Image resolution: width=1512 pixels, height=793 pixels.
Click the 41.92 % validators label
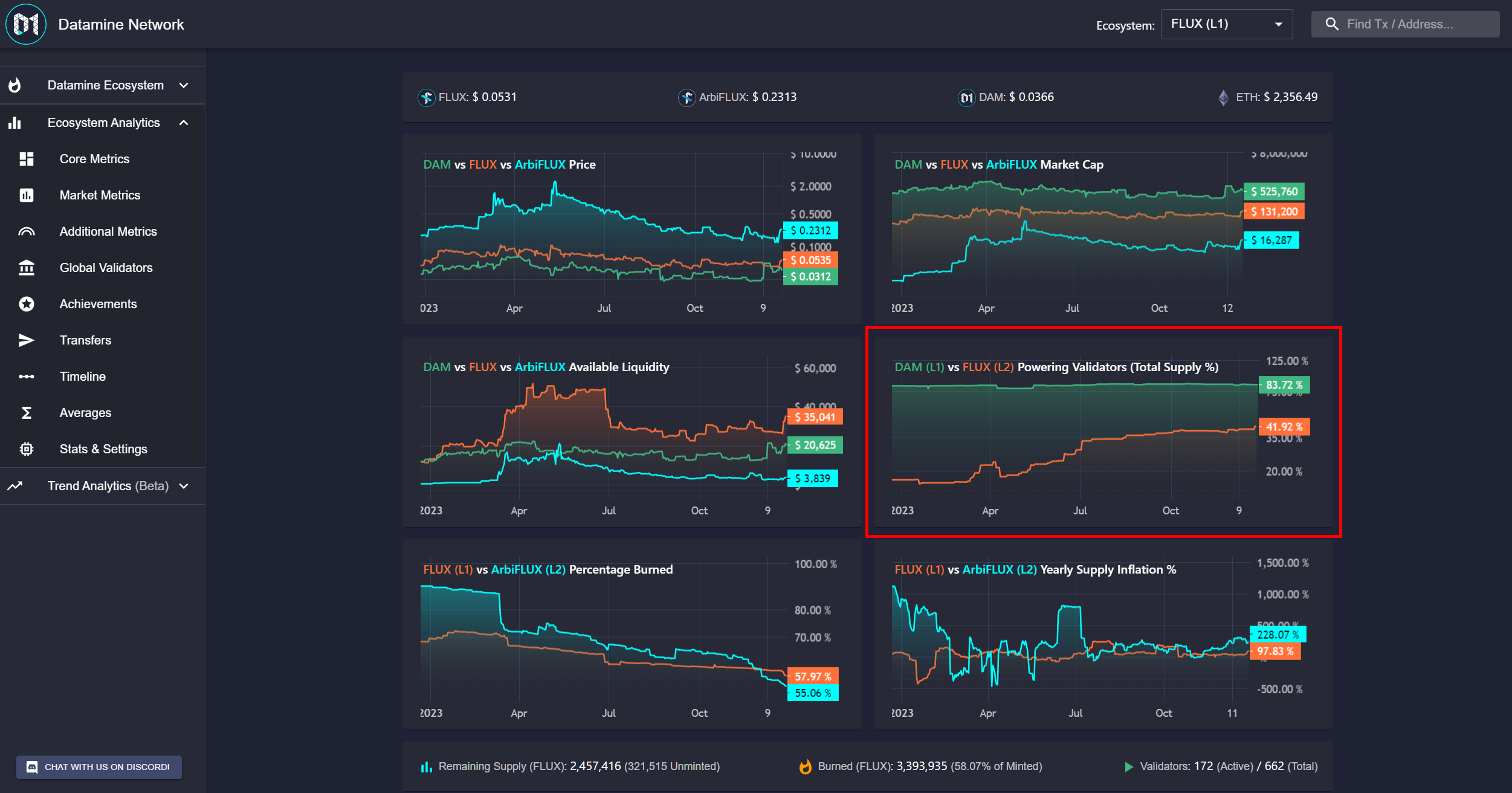click(1284, 427)
